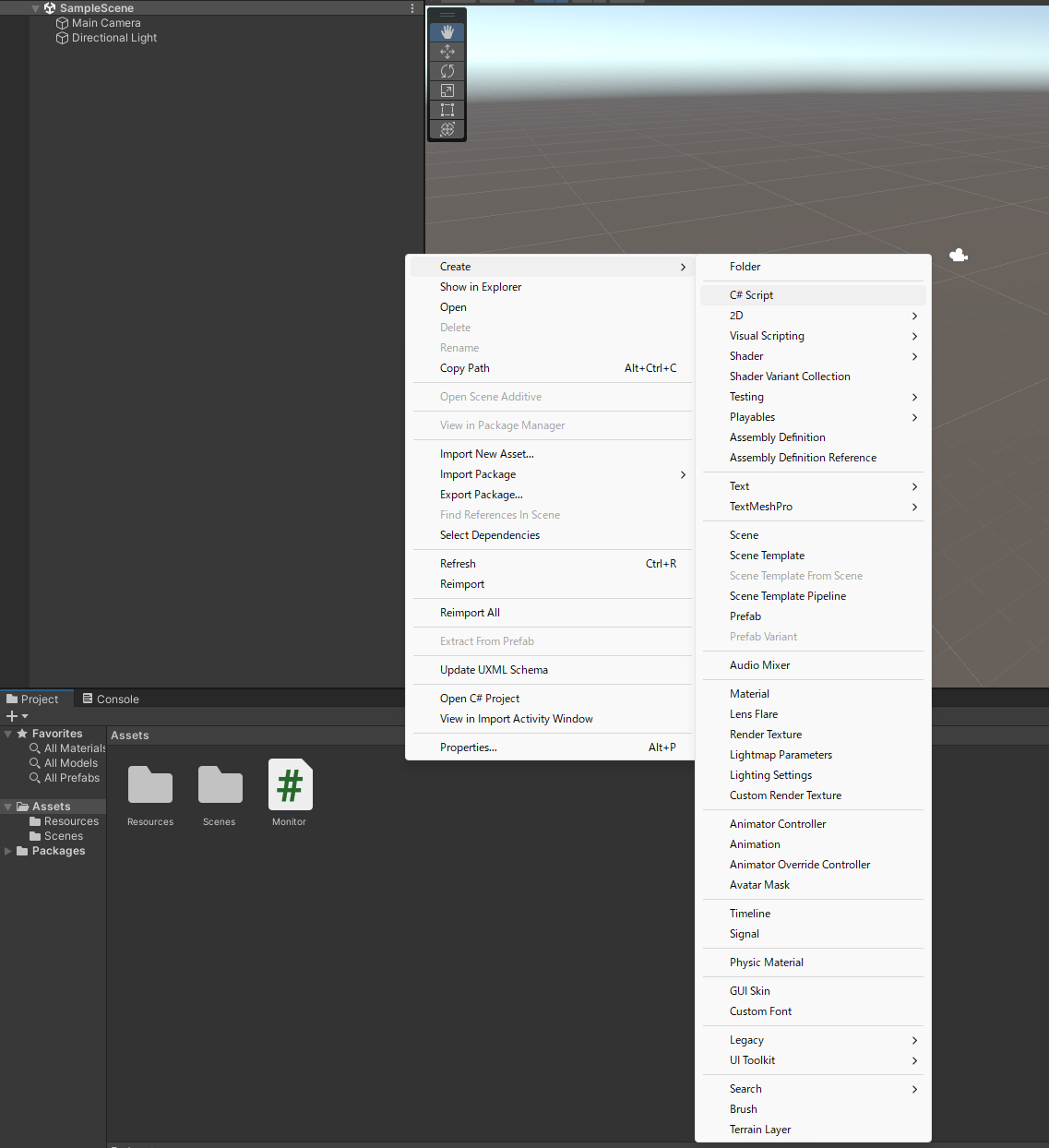1049x1148 pixels.
Task: Choose Lighting Settings entry
Action: coord(813,775)
